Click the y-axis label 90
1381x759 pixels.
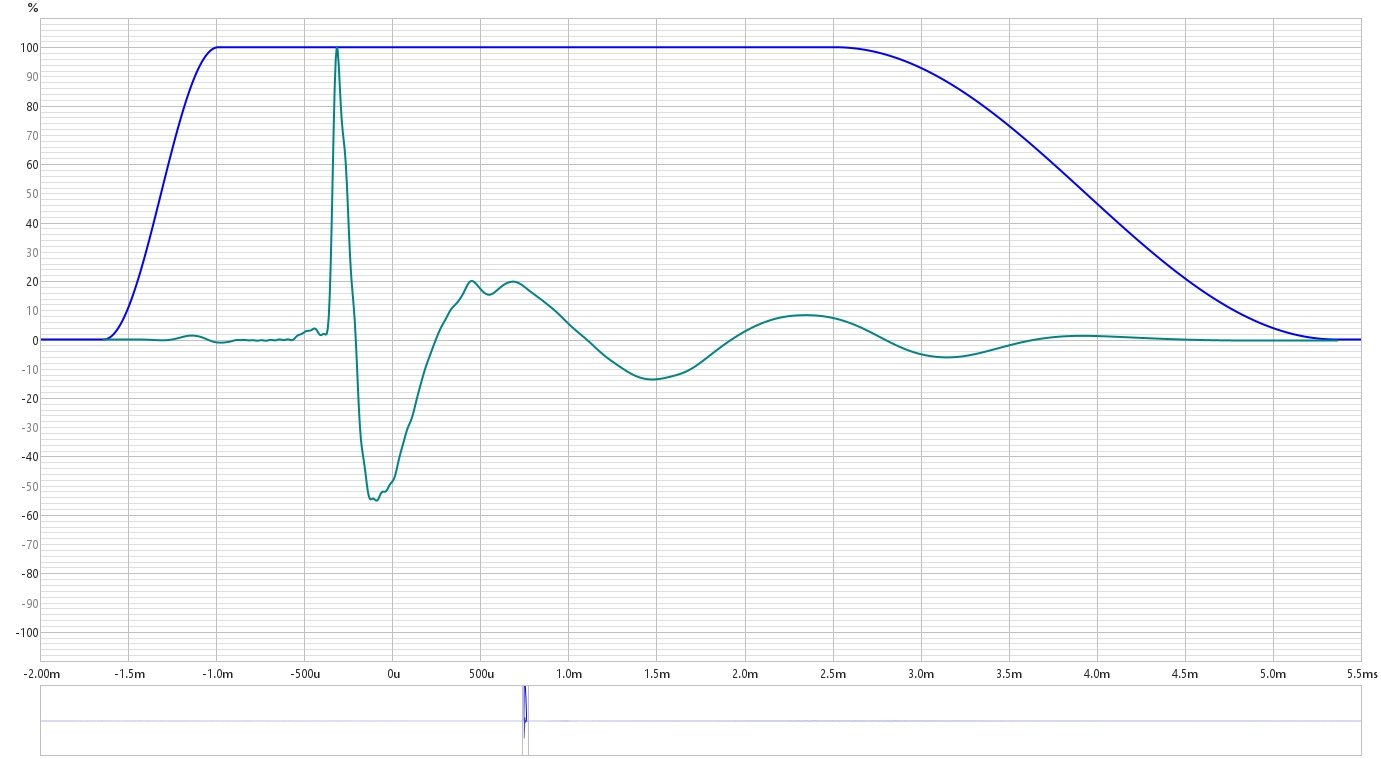click(31, 76)
